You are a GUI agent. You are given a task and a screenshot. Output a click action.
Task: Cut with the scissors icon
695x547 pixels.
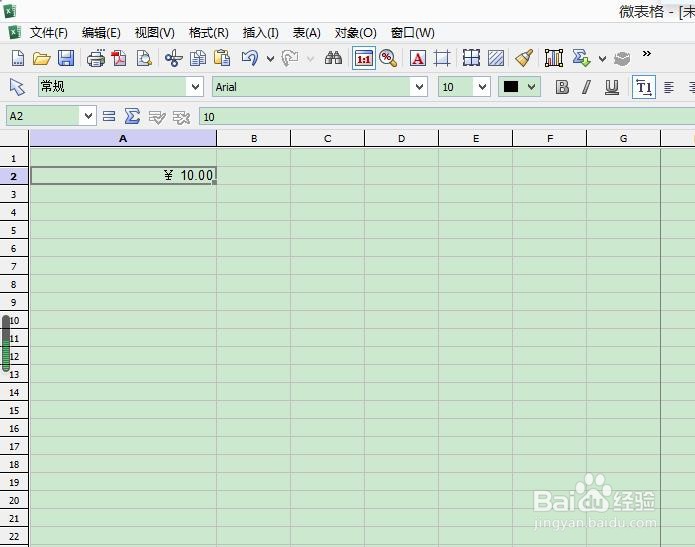pos(173,58)
